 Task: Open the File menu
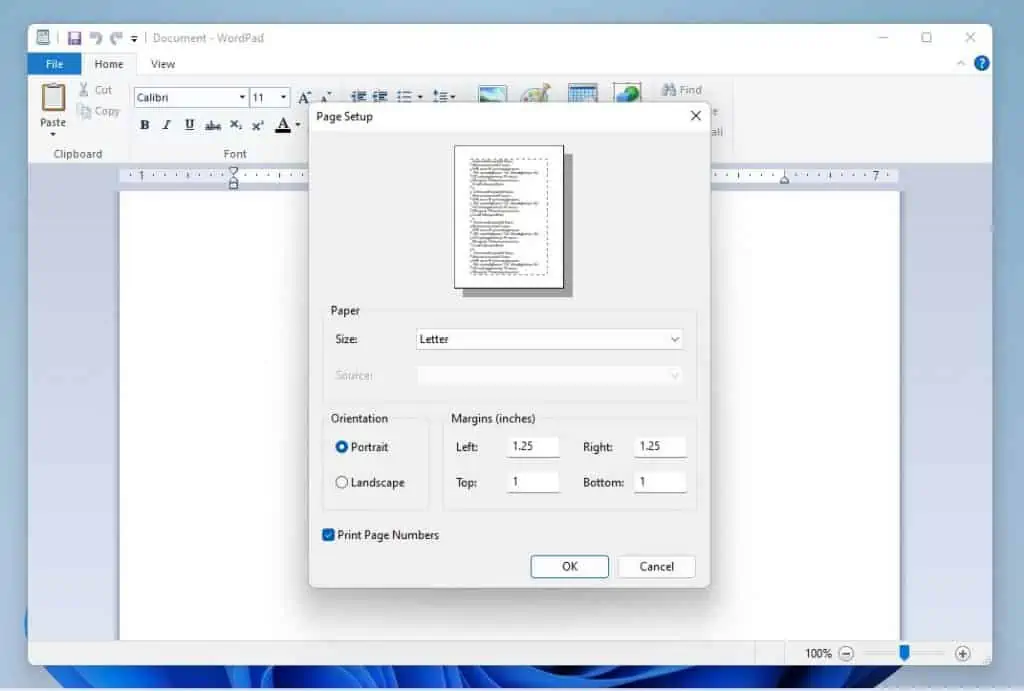(53, 63)
